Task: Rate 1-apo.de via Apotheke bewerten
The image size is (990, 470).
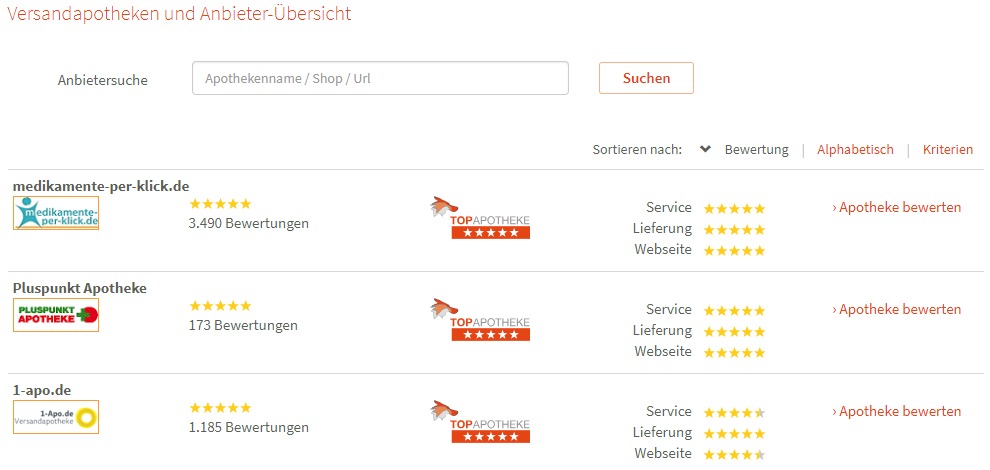Action: [897, 412]
